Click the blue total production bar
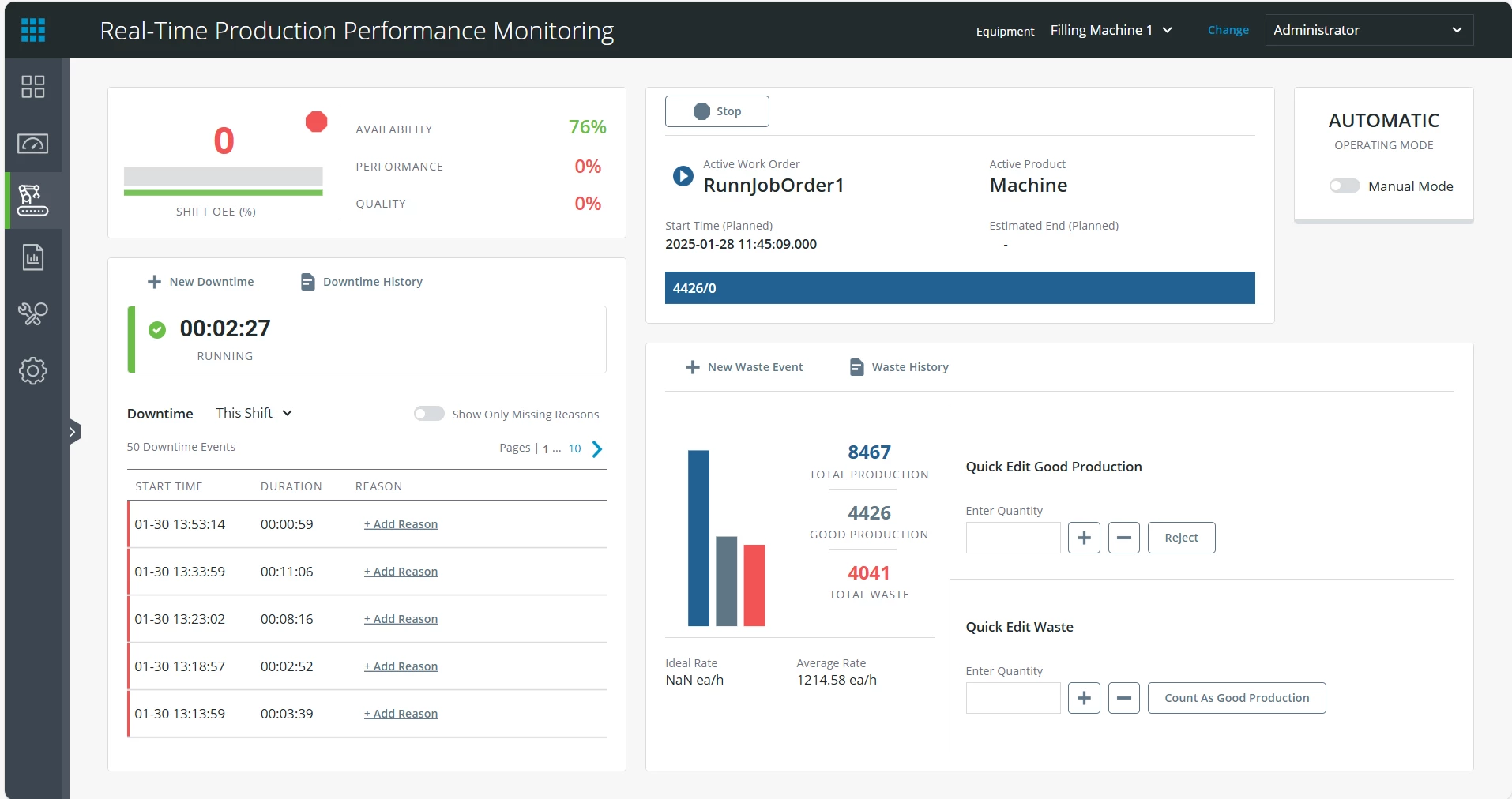Viewport: 1512px width, 799px height. pyautogui.click(x=698, y=538)
